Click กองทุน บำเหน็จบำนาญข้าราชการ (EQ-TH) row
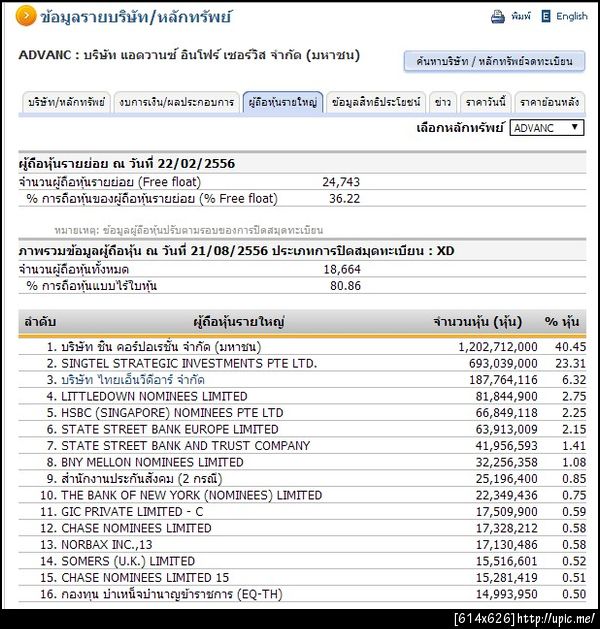600x629 pixels. [302, 594]
